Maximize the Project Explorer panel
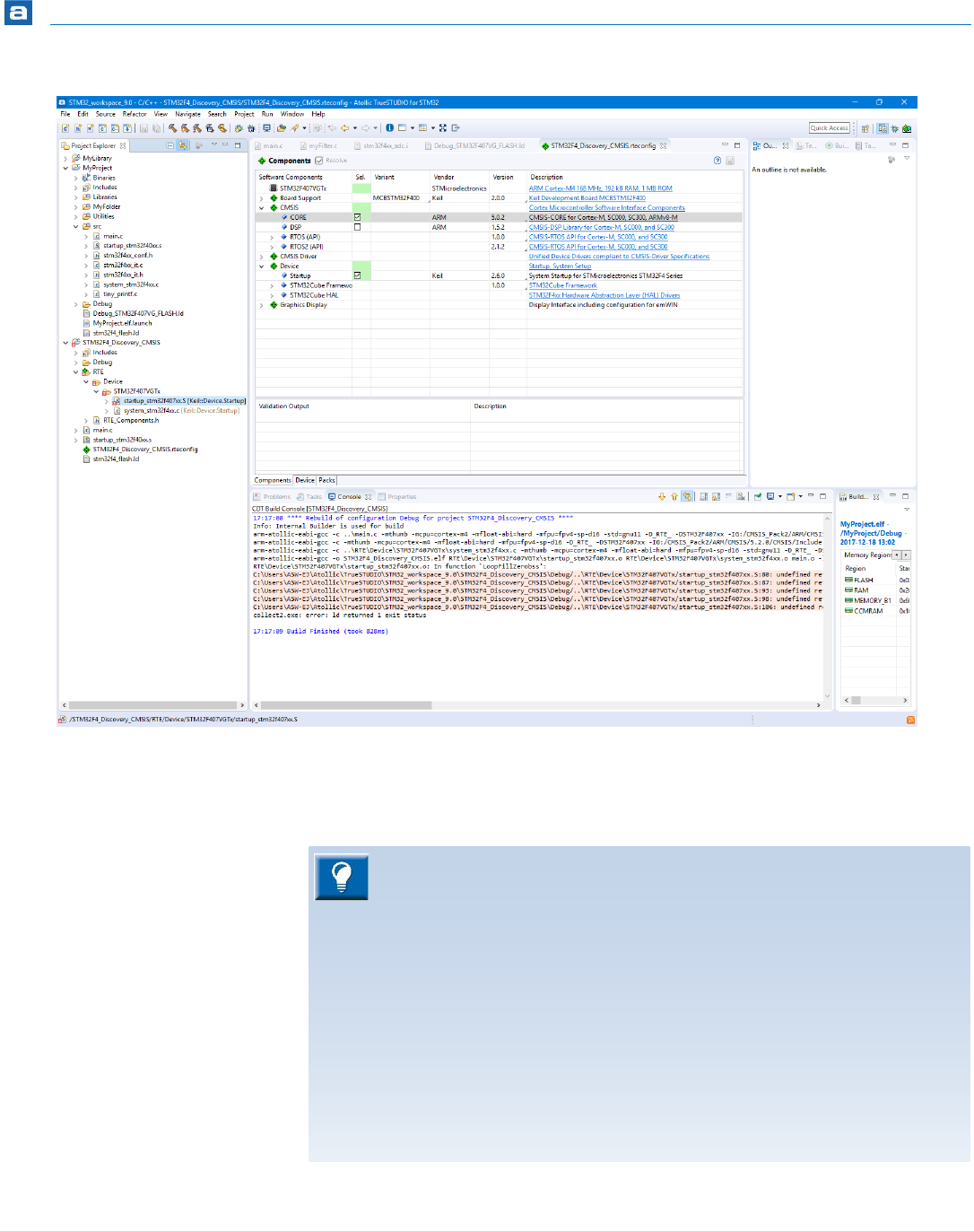This screenshot has width=974, height=1232. tap(238, 144)
